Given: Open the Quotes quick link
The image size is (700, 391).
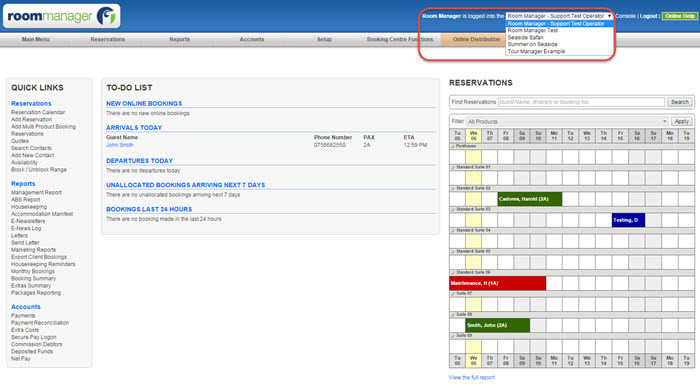Looking at the screenshot, I should click(20, 141).
